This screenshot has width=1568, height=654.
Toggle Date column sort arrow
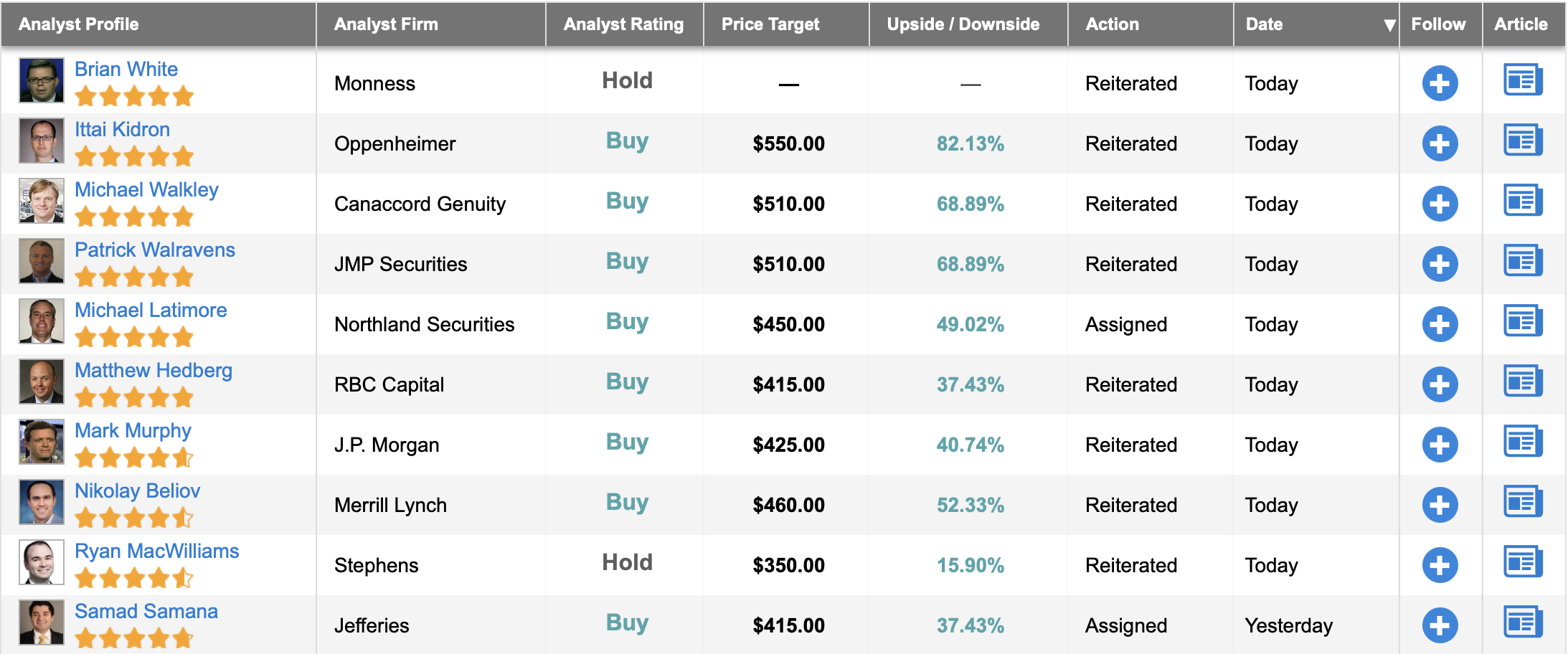1389,25
